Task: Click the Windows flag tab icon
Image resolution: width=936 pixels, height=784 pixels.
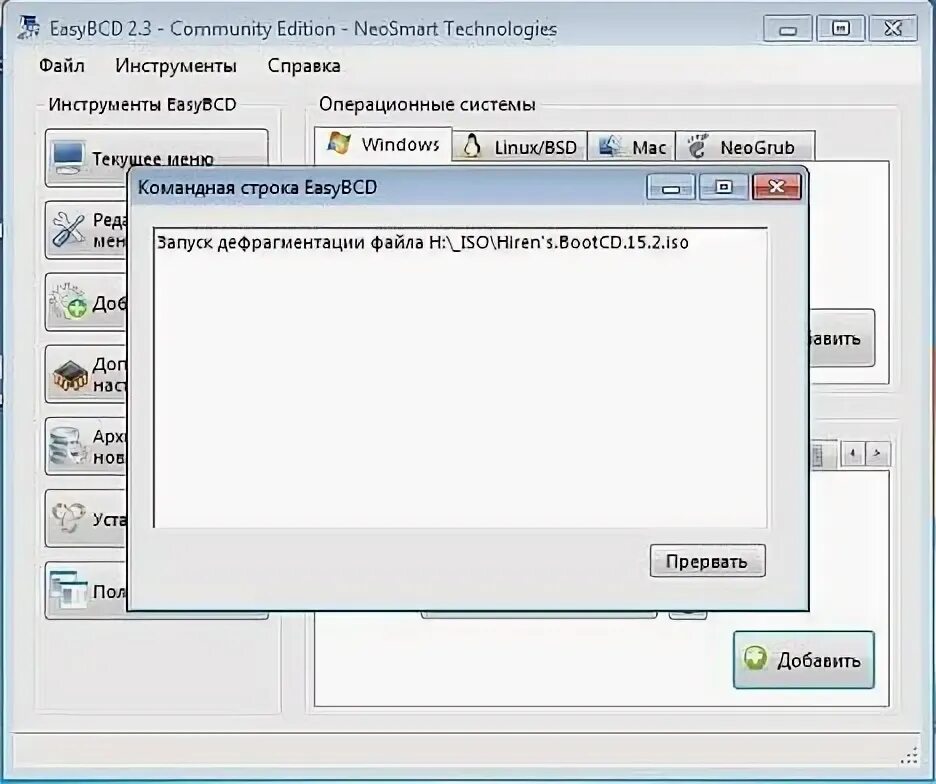Action: click(340, 143)
